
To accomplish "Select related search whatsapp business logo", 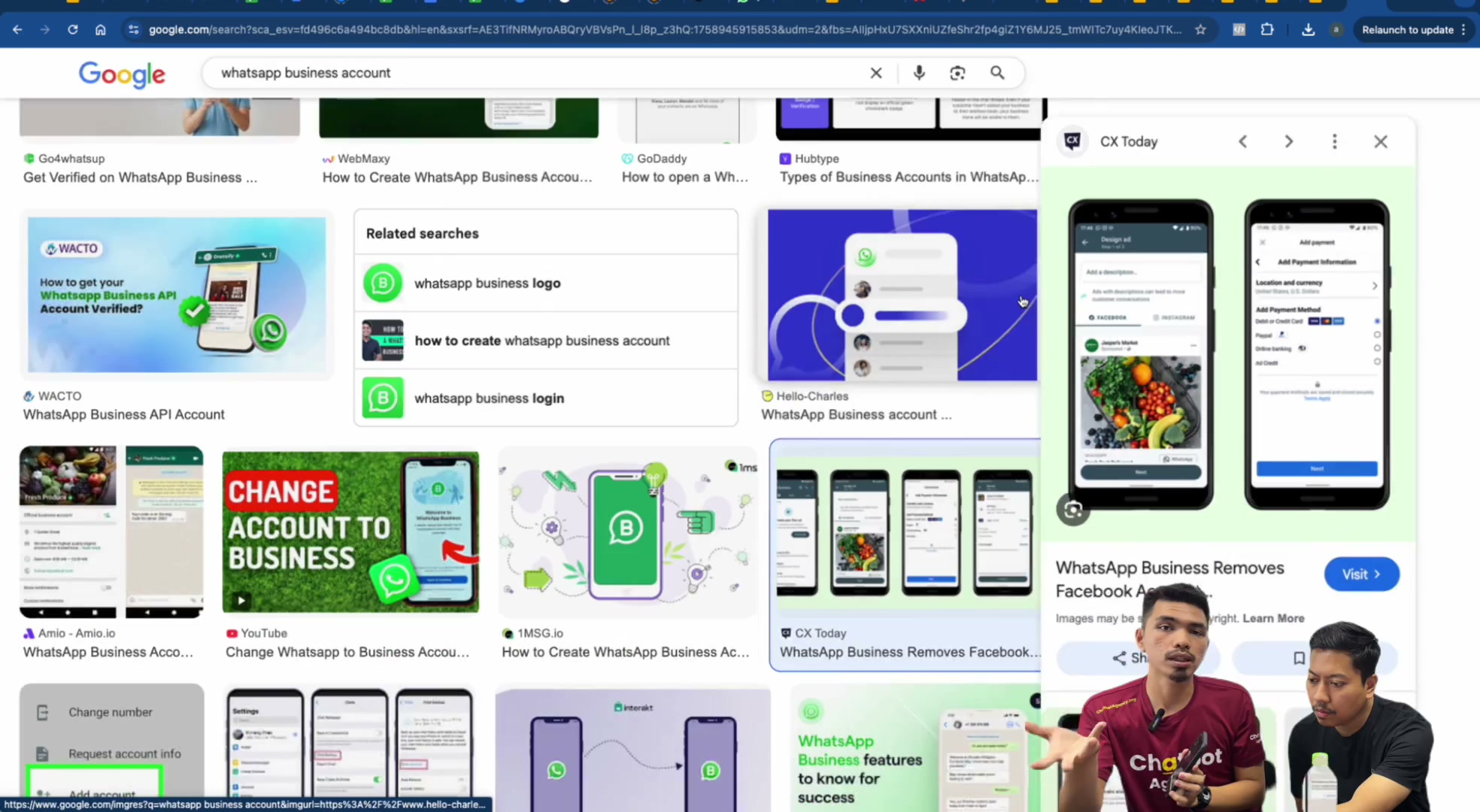I will click(x=546, y=283).
